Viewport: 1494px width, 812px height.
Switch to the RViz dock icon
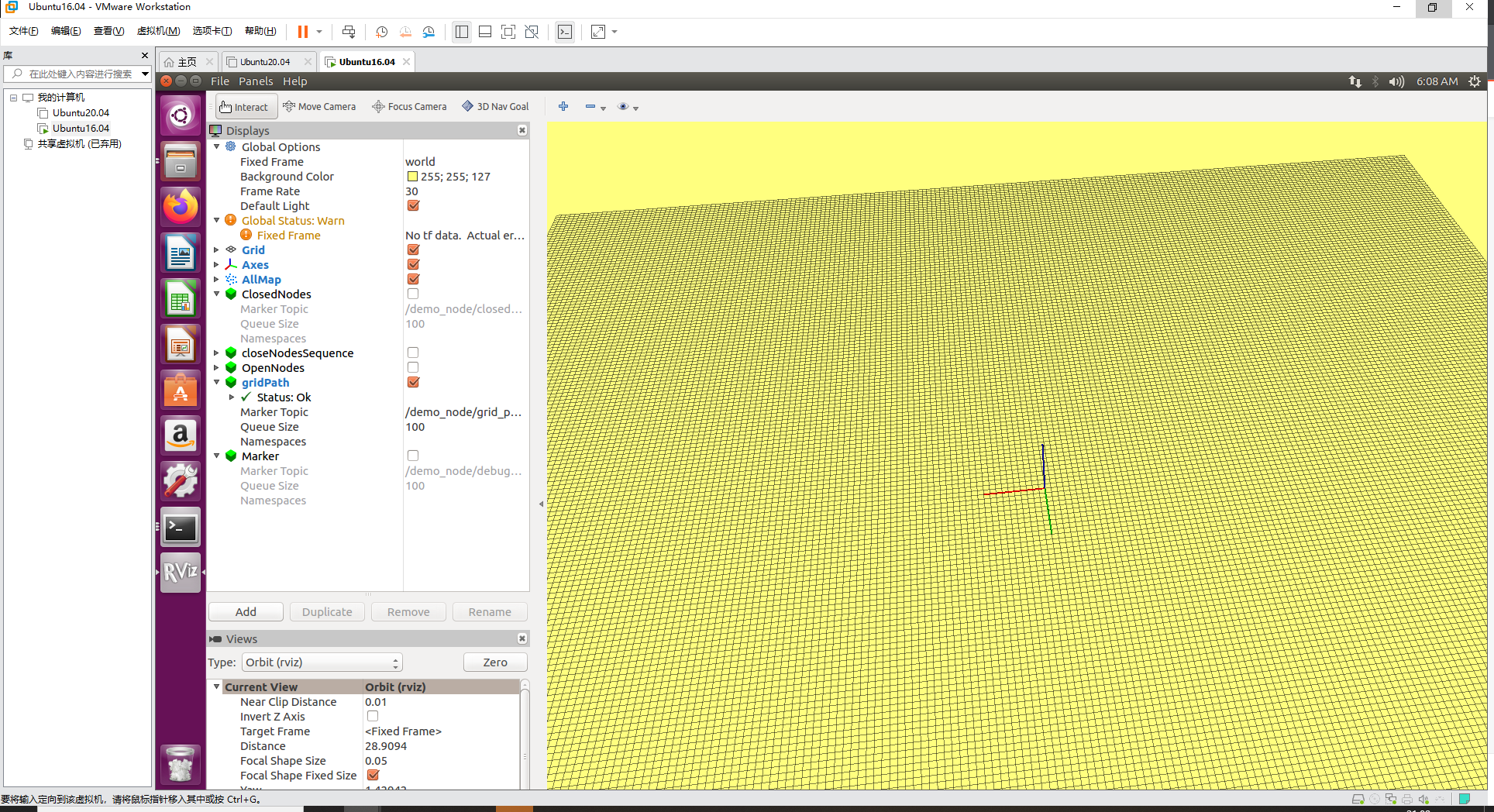click(x=181, y=573)
